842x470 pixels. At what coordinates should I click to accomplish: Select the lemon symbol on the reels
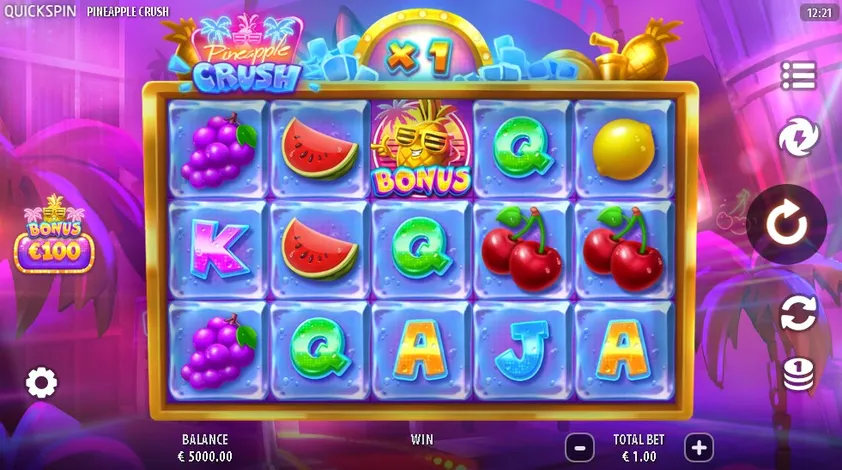tap(624, 148)
